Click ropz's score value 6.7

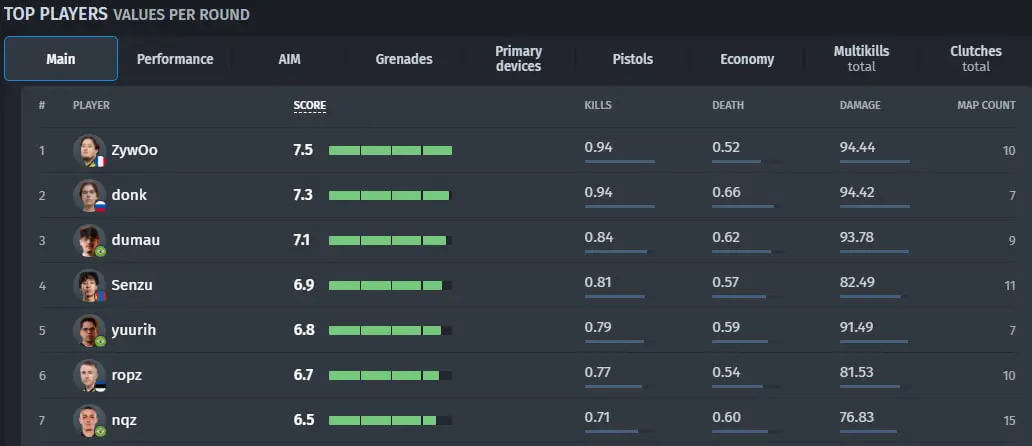pyautogui.click(x=303, y=375)
